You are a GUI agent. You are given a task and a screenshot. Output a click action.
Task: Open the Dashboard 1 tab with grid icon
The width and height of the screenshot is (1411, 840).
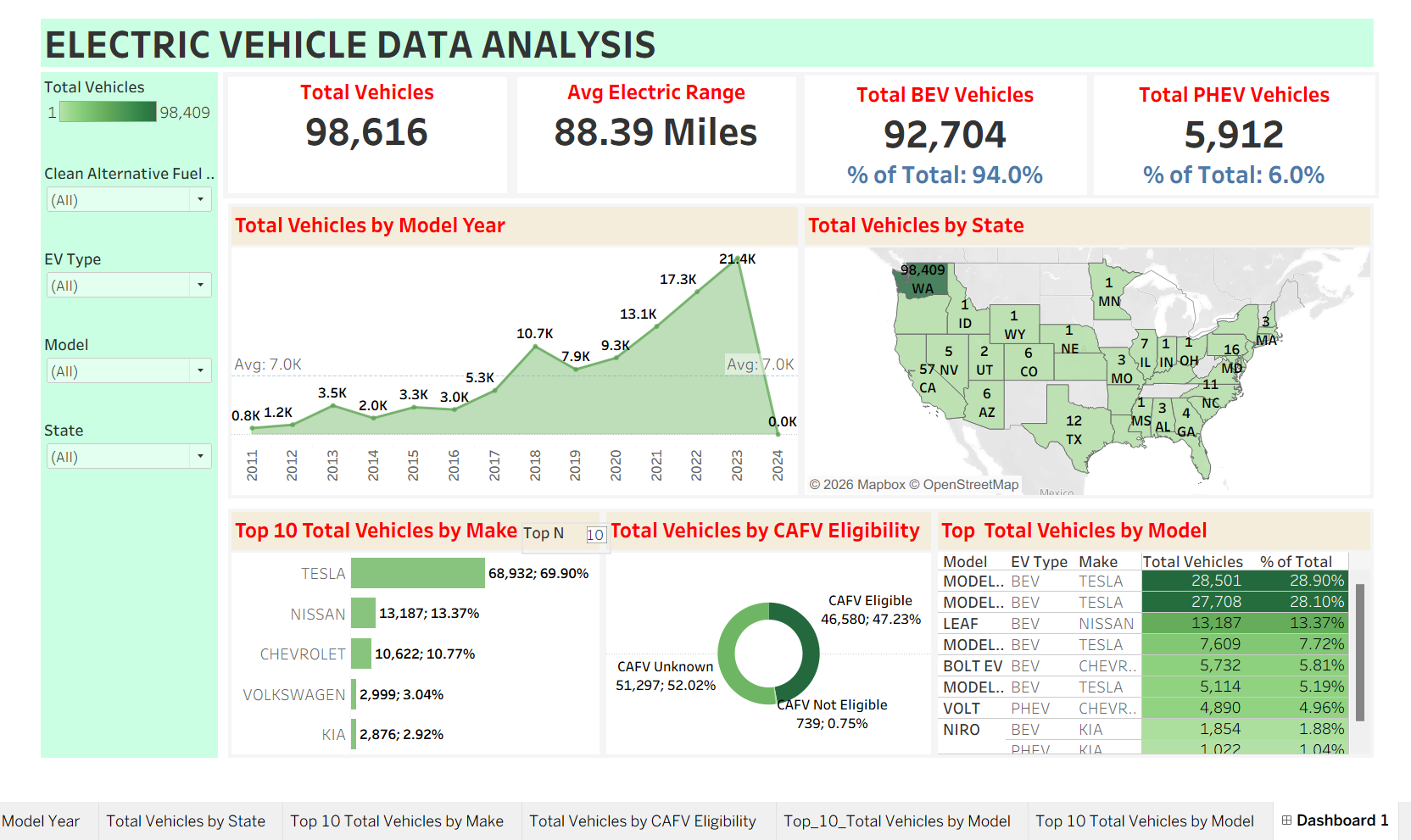click(x=1335, y=821)
